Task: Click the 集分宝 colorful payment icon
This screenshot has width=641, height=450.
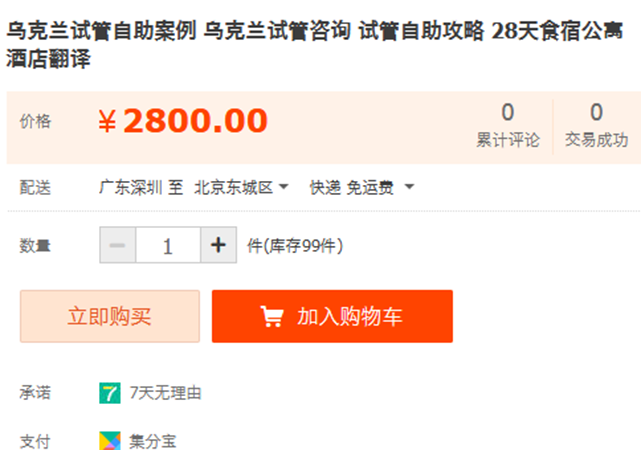Action: coord(110,441)
